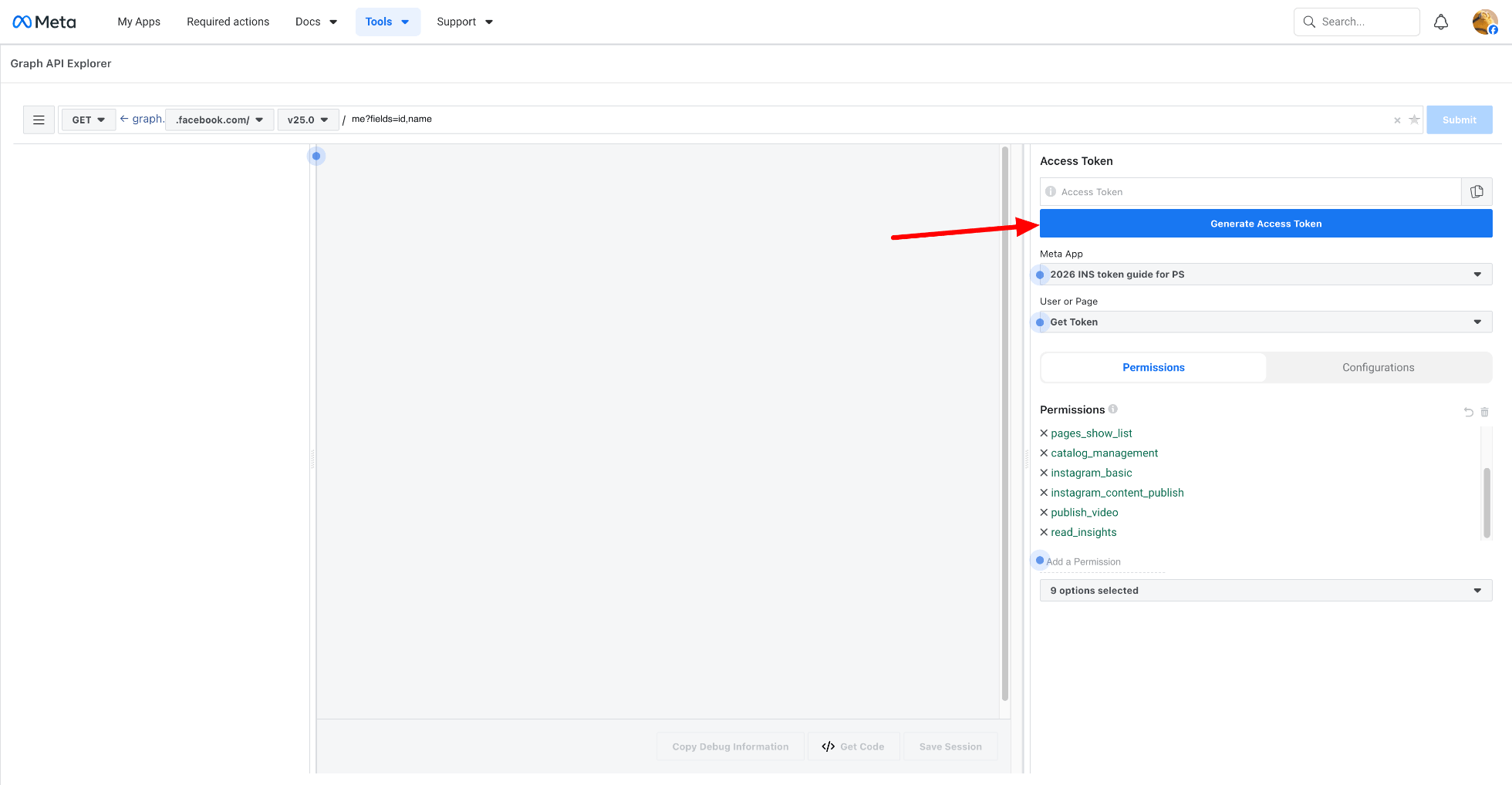Open the notifications bell
Image resolution: width=1512 pixels, height=785 pixels.
(x=1440, y=22)
